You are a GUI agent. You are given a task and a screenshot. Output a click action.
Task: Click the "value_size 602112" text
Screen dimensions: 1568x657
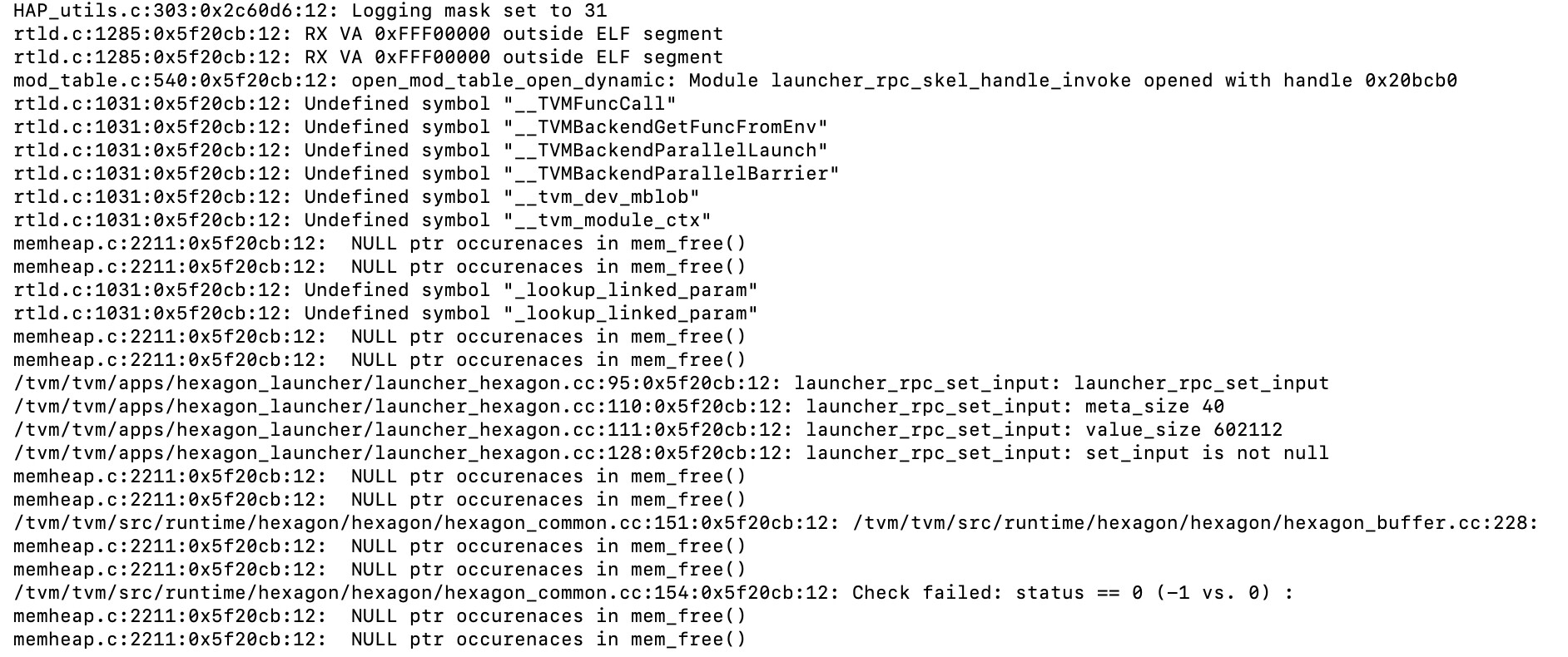[x=1183, y=430]
